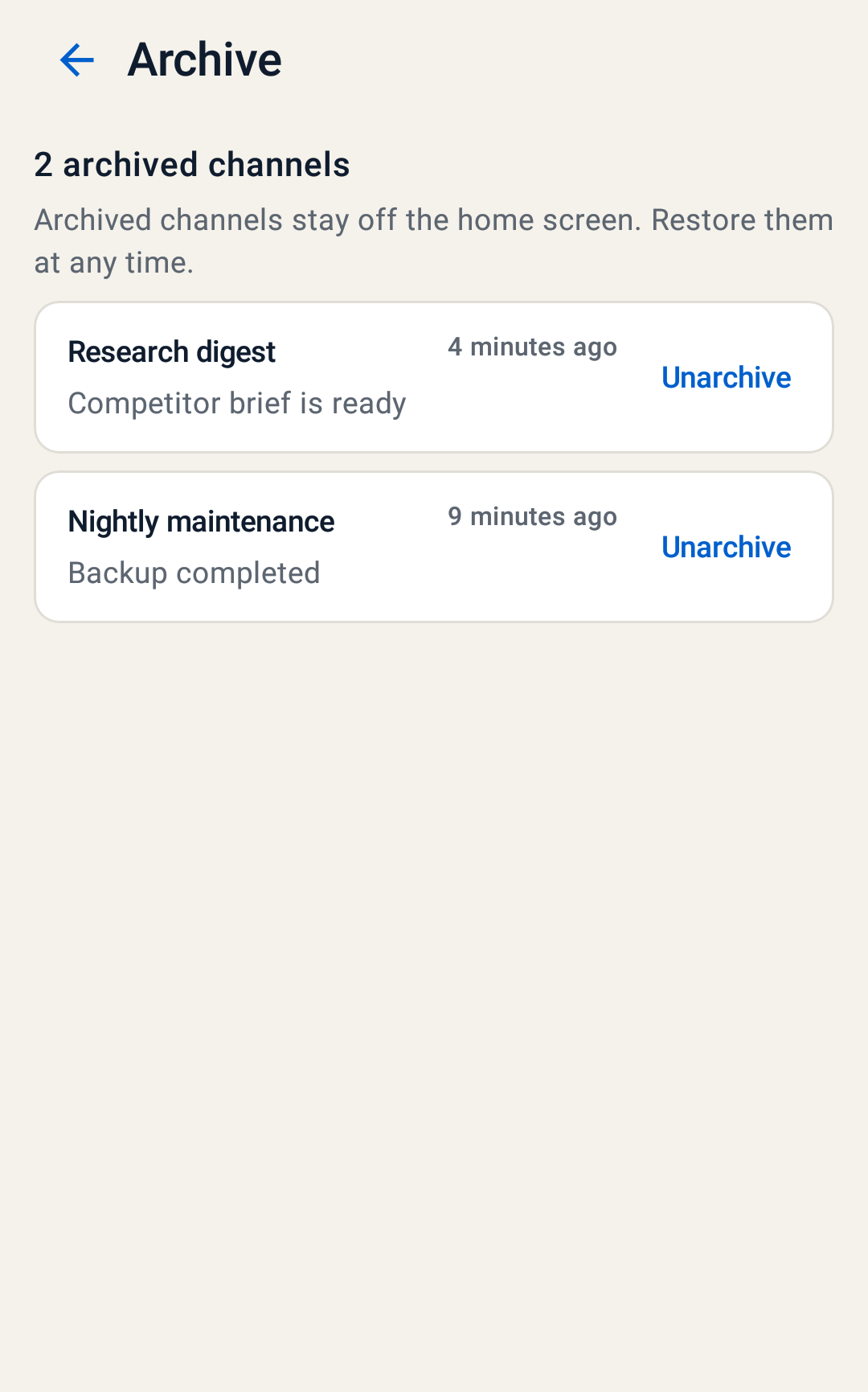Screen dimensions: 868x1392
Task: Unarchive the Research digest channel
Action: (x=726, y=377)
